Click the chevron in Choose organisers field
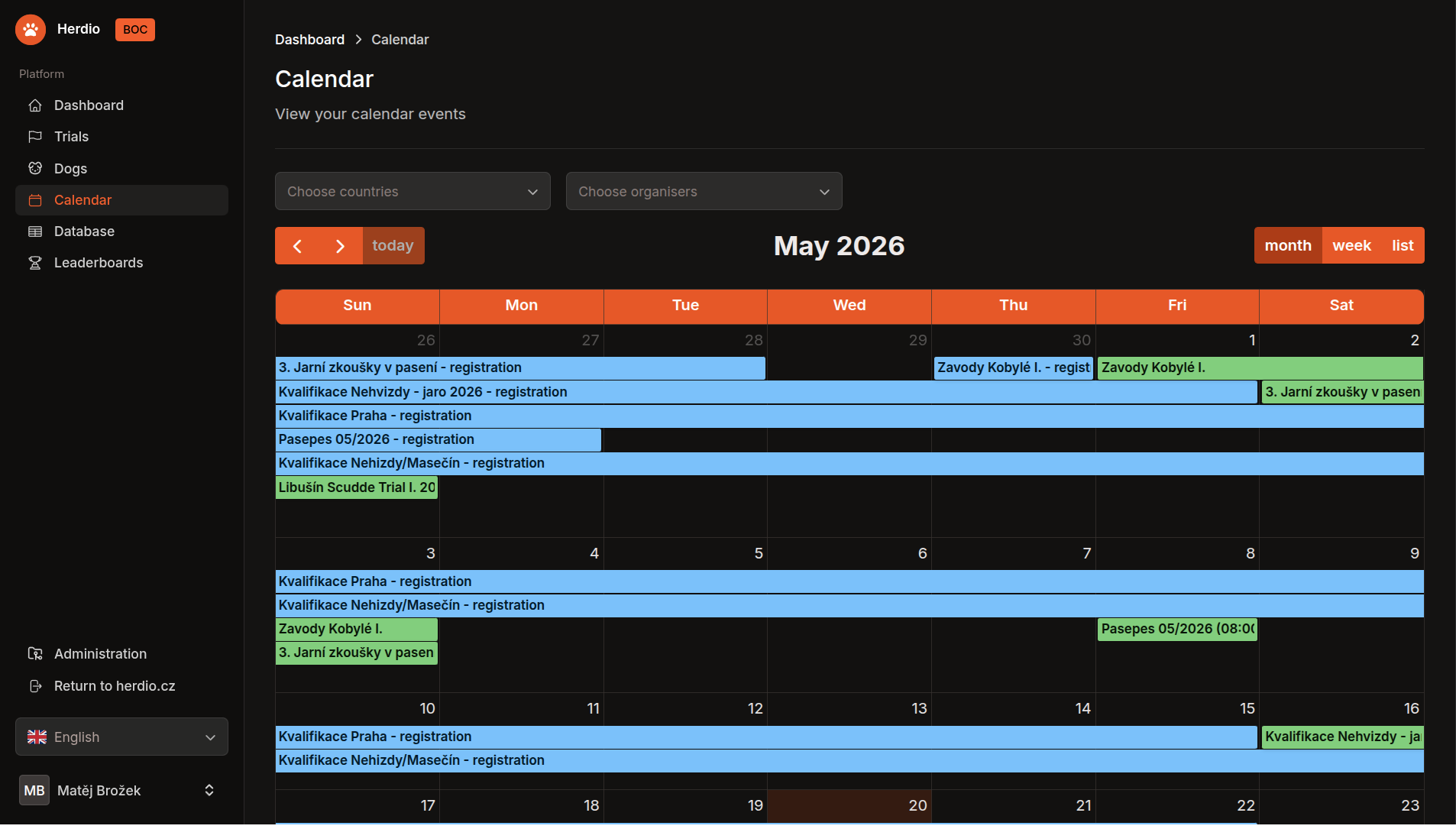The height and width of the screenshot is (829, 1456). click(824, 192)
